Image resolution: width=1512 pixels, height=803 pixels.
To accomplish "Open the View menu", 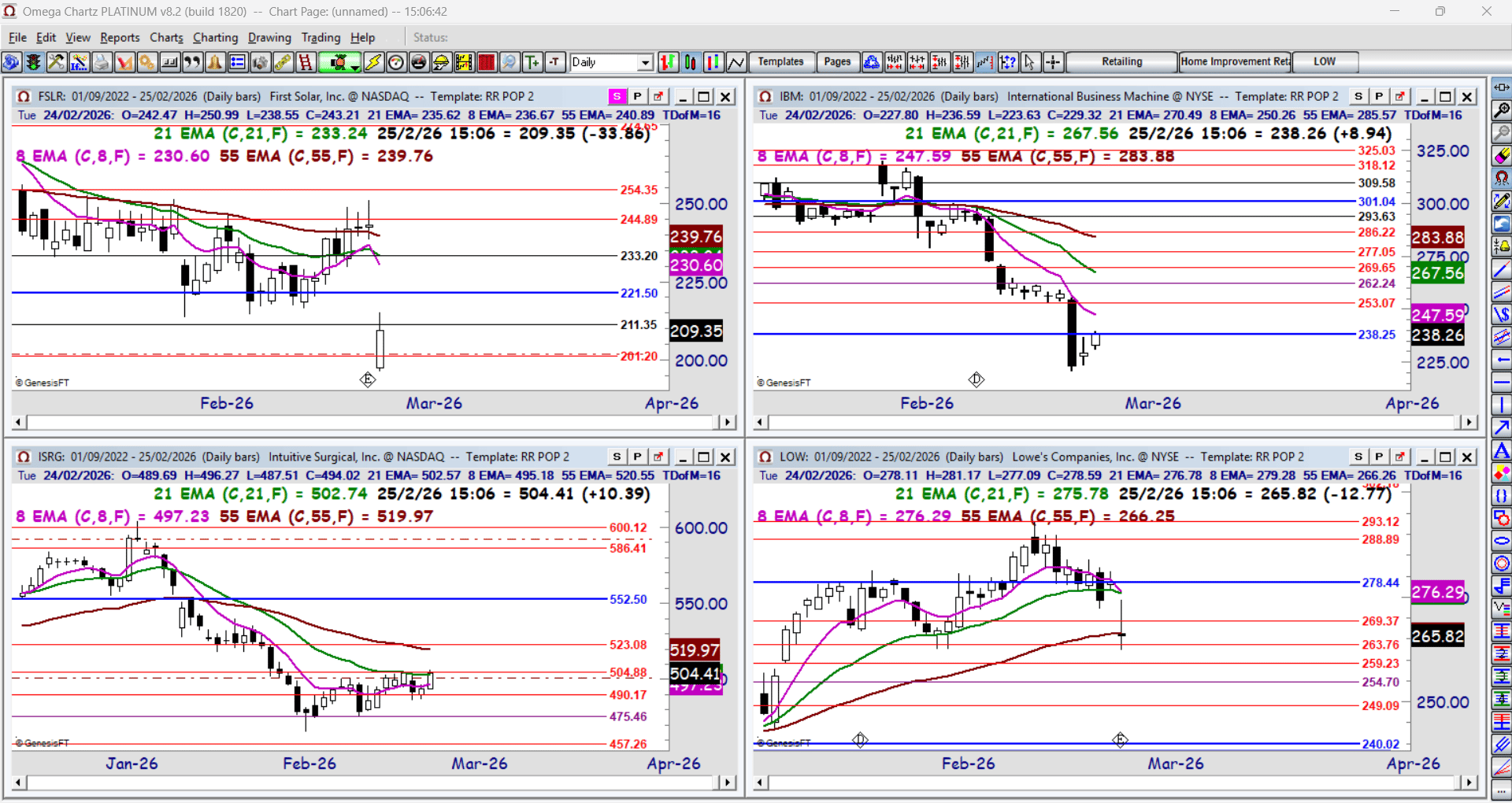I will tap(78, 38).
